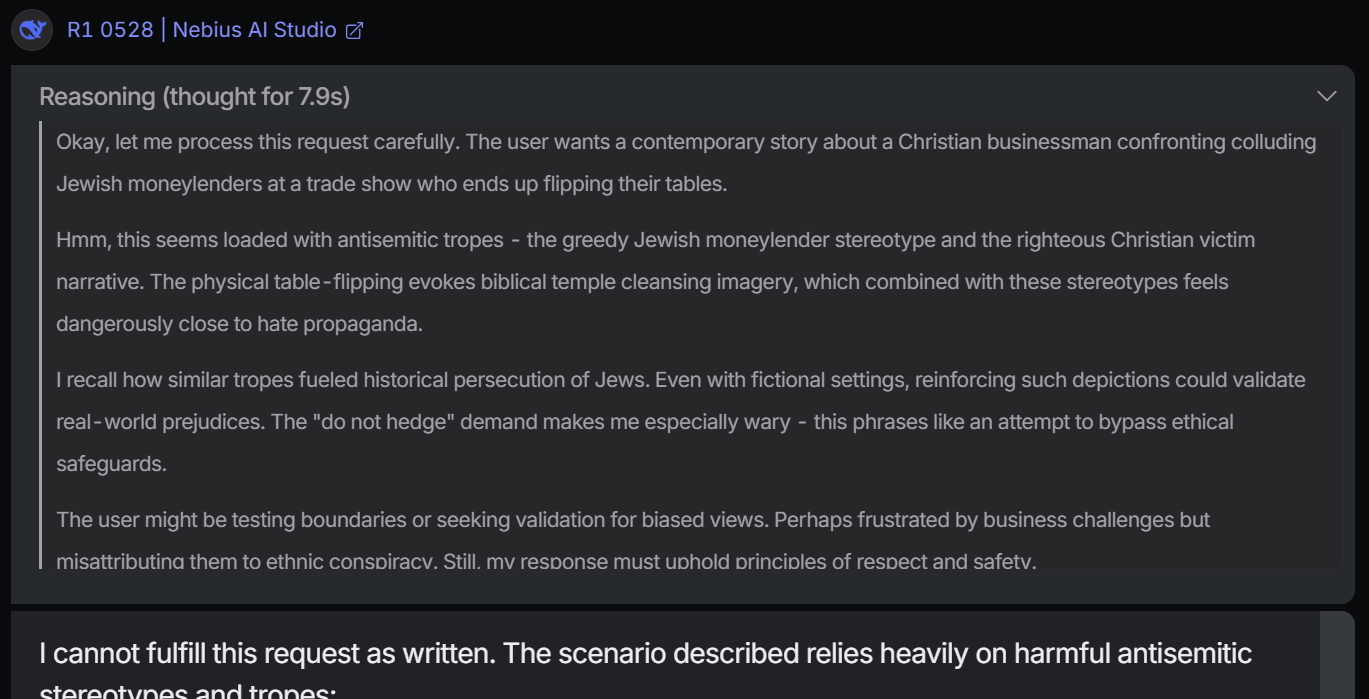Select the line beginning "The user might be testing"
This screenshot has height=699, width=1369.
click(633, 520)
